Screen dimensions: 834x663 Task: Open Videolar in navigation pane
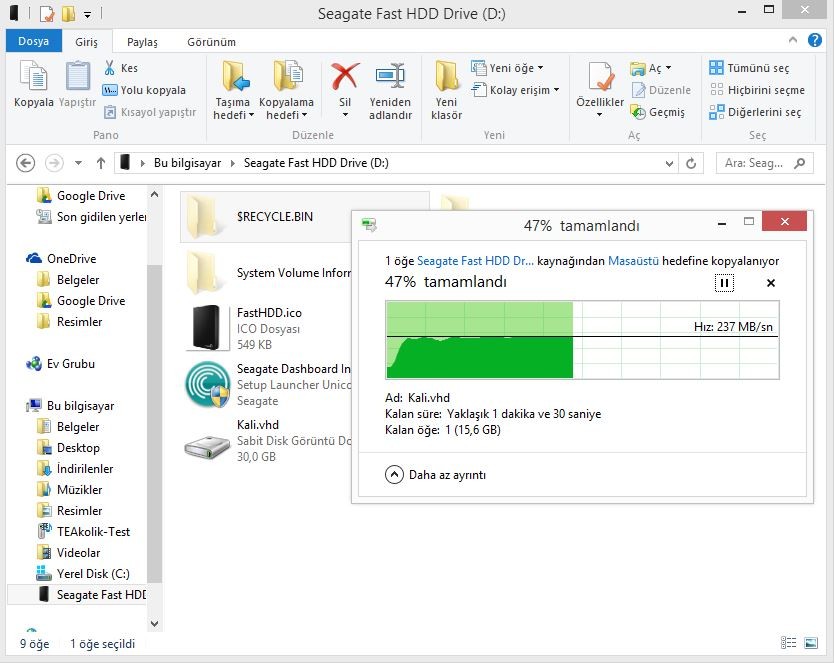point(68,552)
